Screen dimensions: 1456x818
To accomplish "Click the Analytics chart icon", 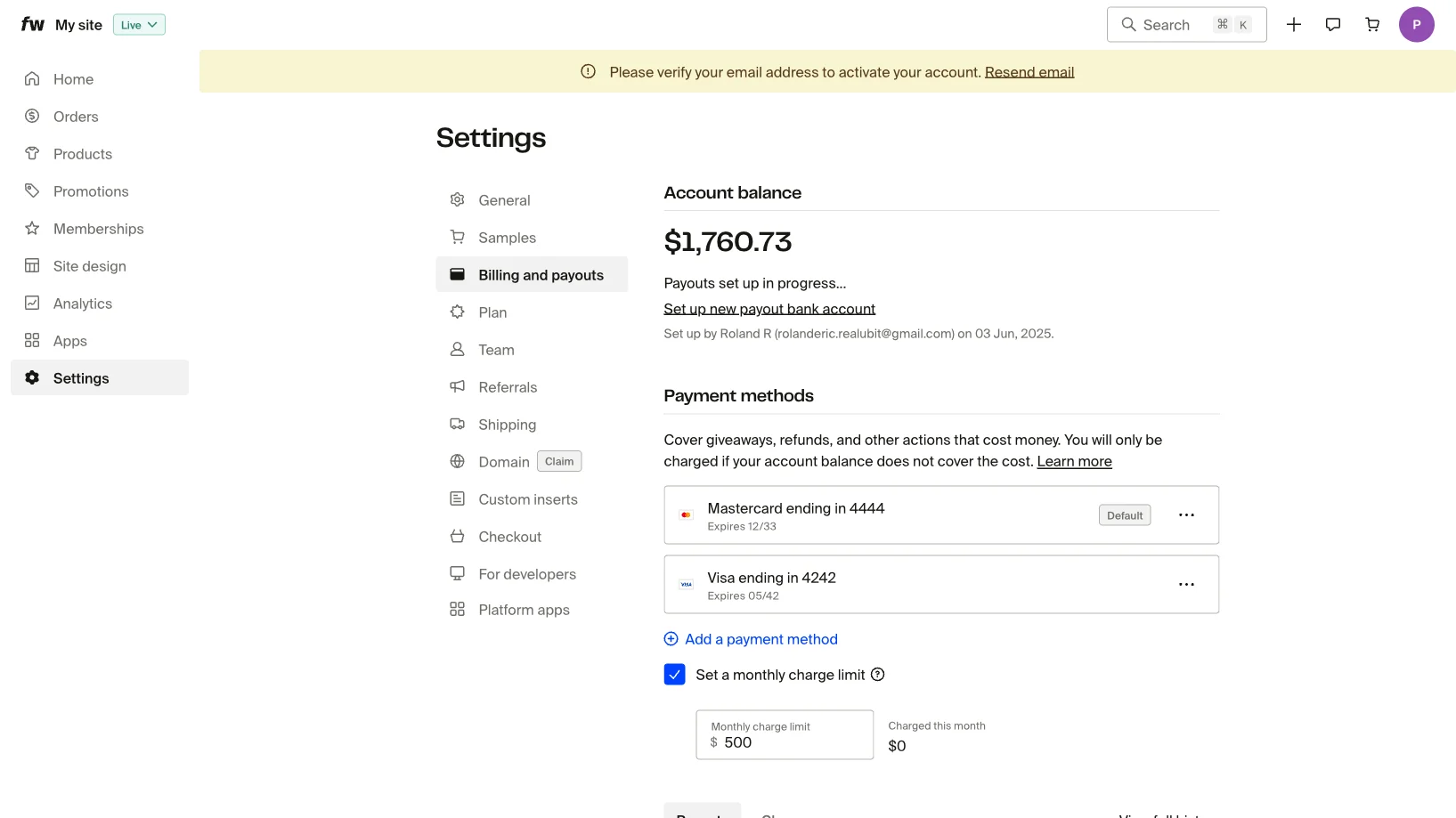I will click(32, 303).
